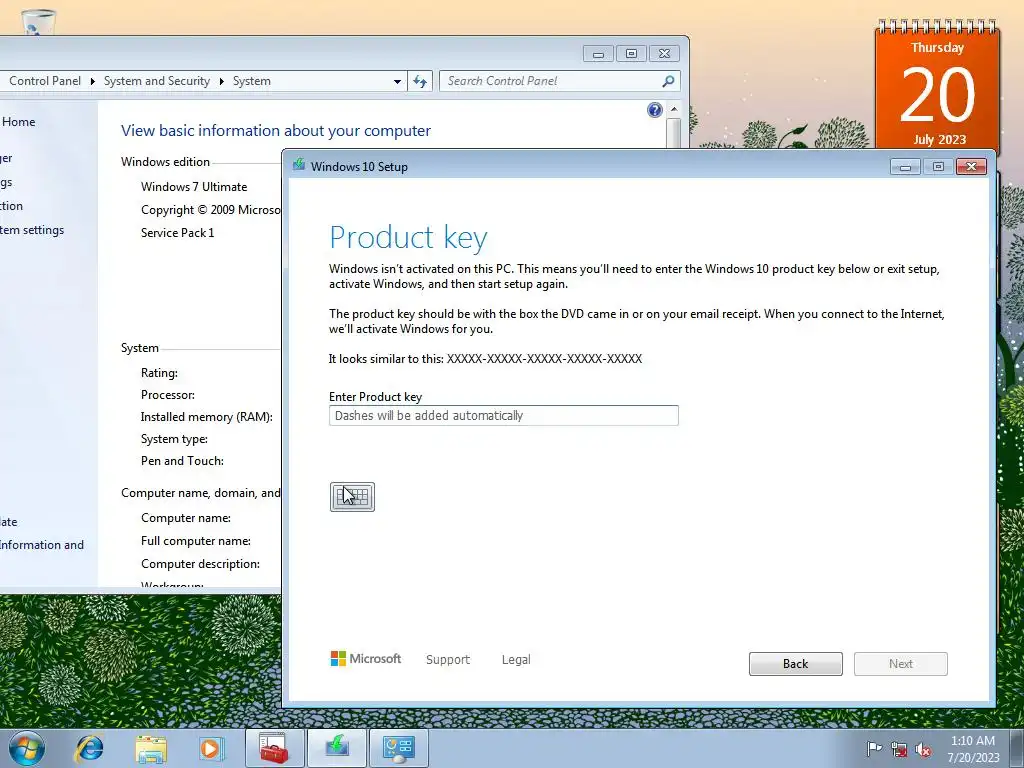Open the sidebar link ending in 'tem settings'
The height and width of the screenshot is (768, 1024).
(32, 230)
